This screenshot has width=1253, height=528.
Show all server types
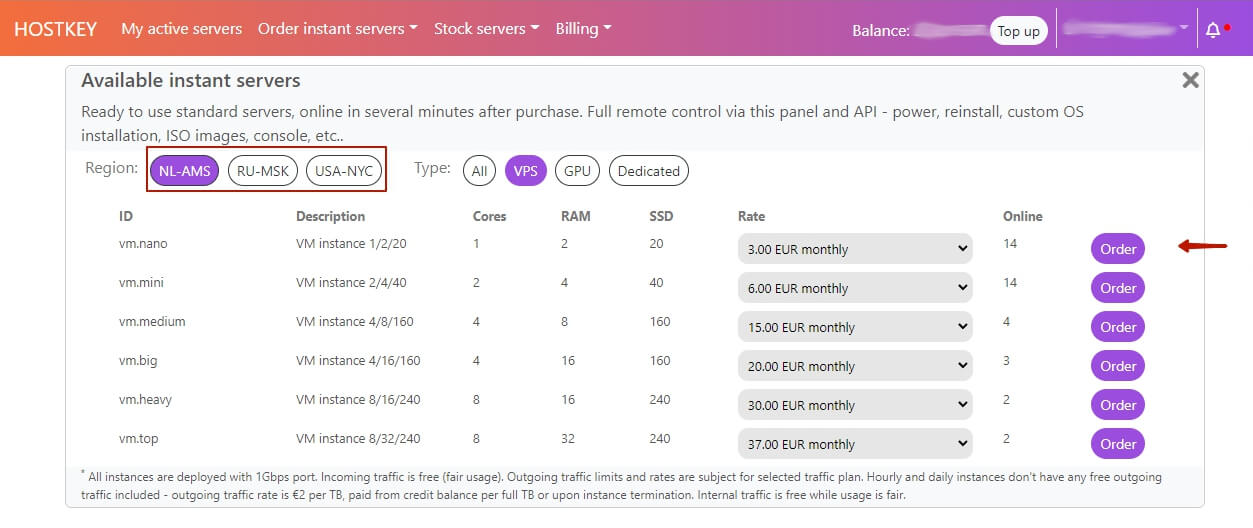pyautogui.click(x=480, y=171)
